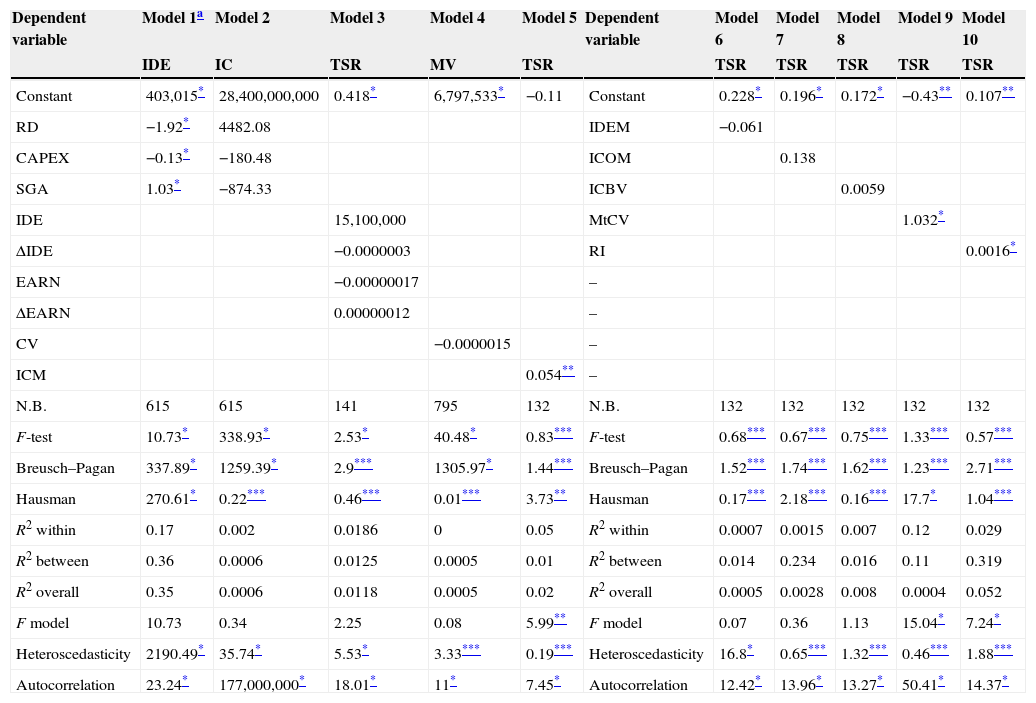
Task: Open the asterisk footnote on CAPEX −0.13
Action: (x=186, y=155)
